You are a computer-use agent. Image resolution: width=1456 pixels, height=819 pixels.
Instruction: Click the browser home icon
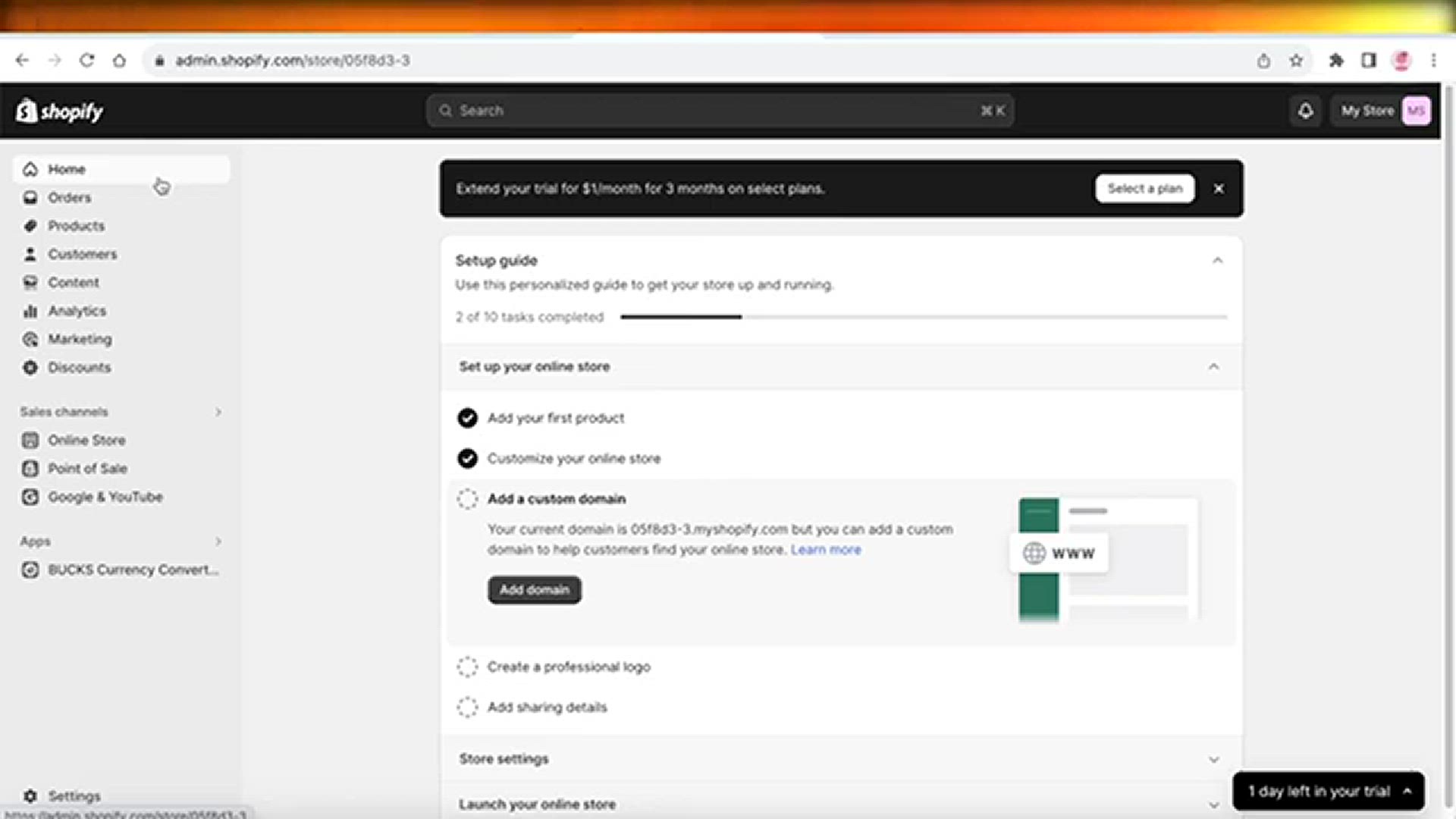click(x=119, y=60)
